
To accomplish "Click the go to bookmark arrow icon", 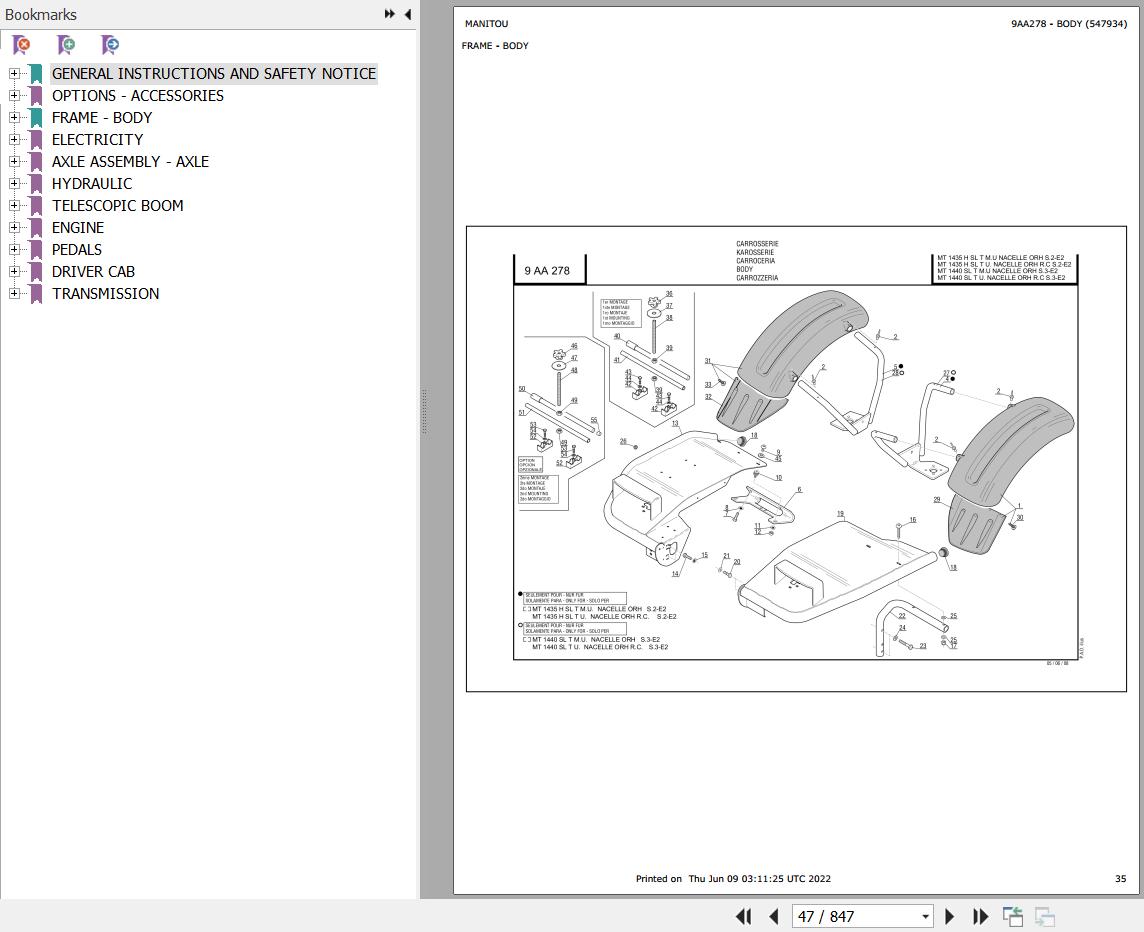I will tap(110, 45).
